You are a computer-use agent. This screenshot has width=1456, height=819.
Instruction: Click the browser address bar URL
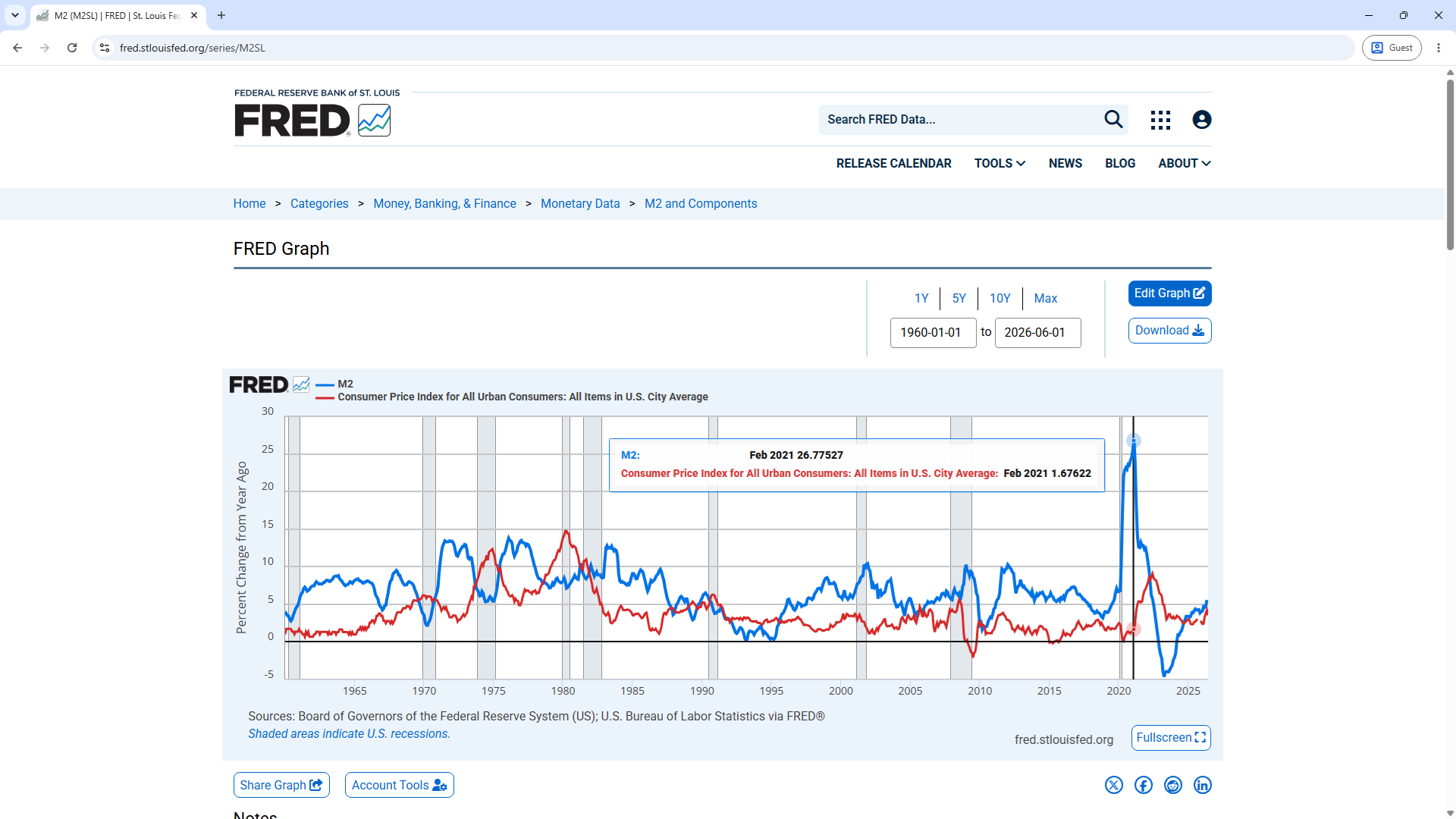click(193, 48)
